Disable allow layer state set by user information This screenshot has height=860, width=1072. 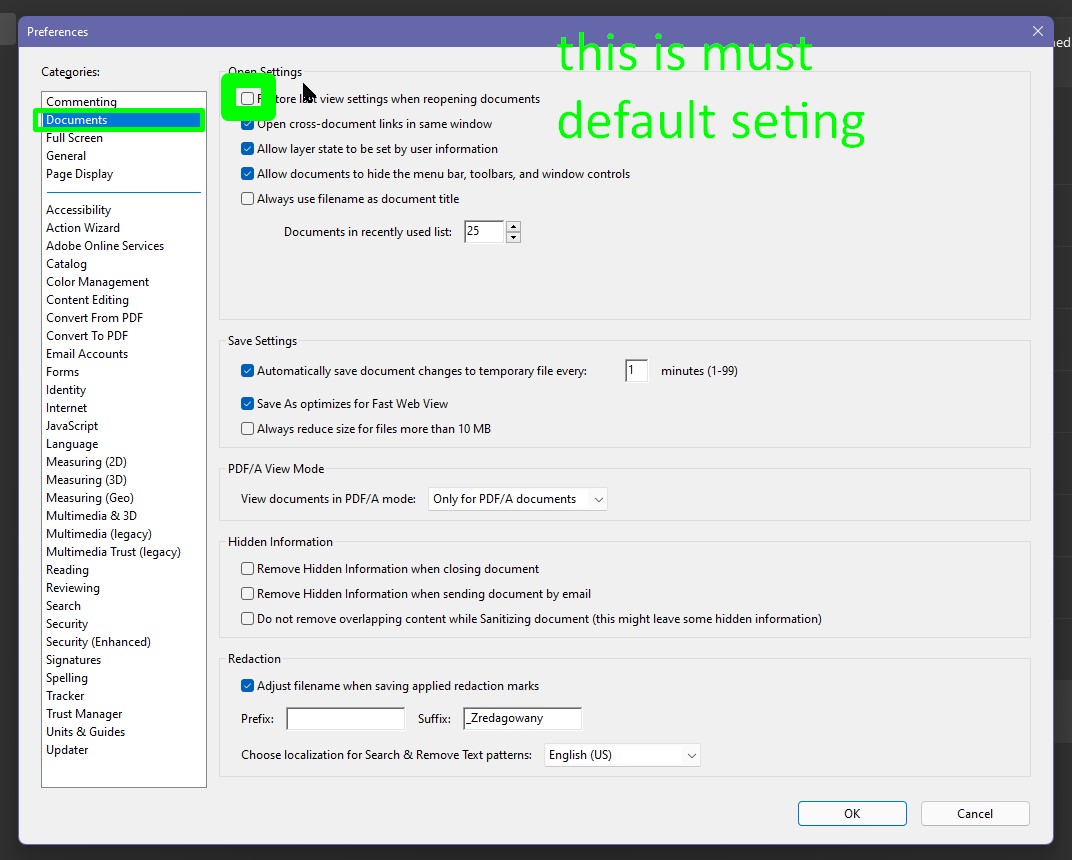pos(247,148)
